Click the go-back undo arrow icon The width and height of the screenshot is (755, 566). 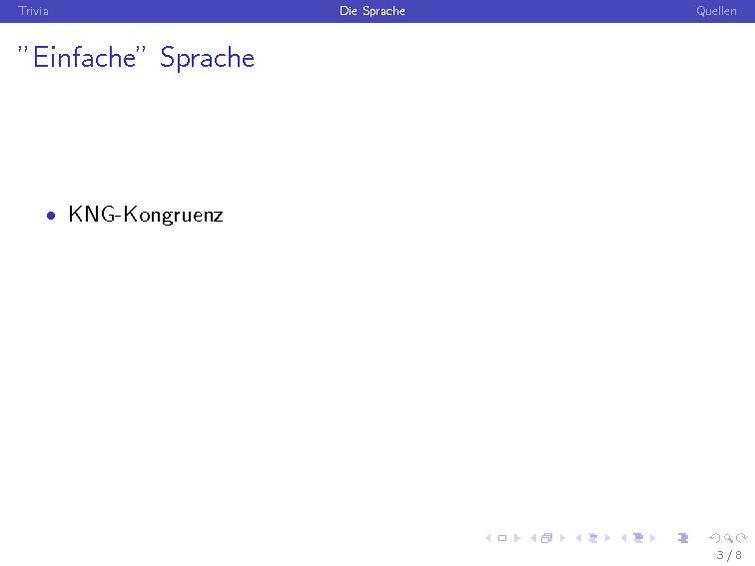[x=713, y=538]
